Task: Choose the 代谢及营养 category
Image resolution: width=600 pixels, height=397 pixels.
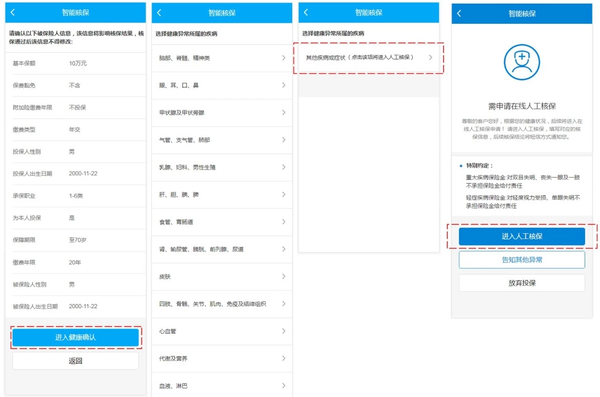Action: pyautogui.click(x=222, y=358)
